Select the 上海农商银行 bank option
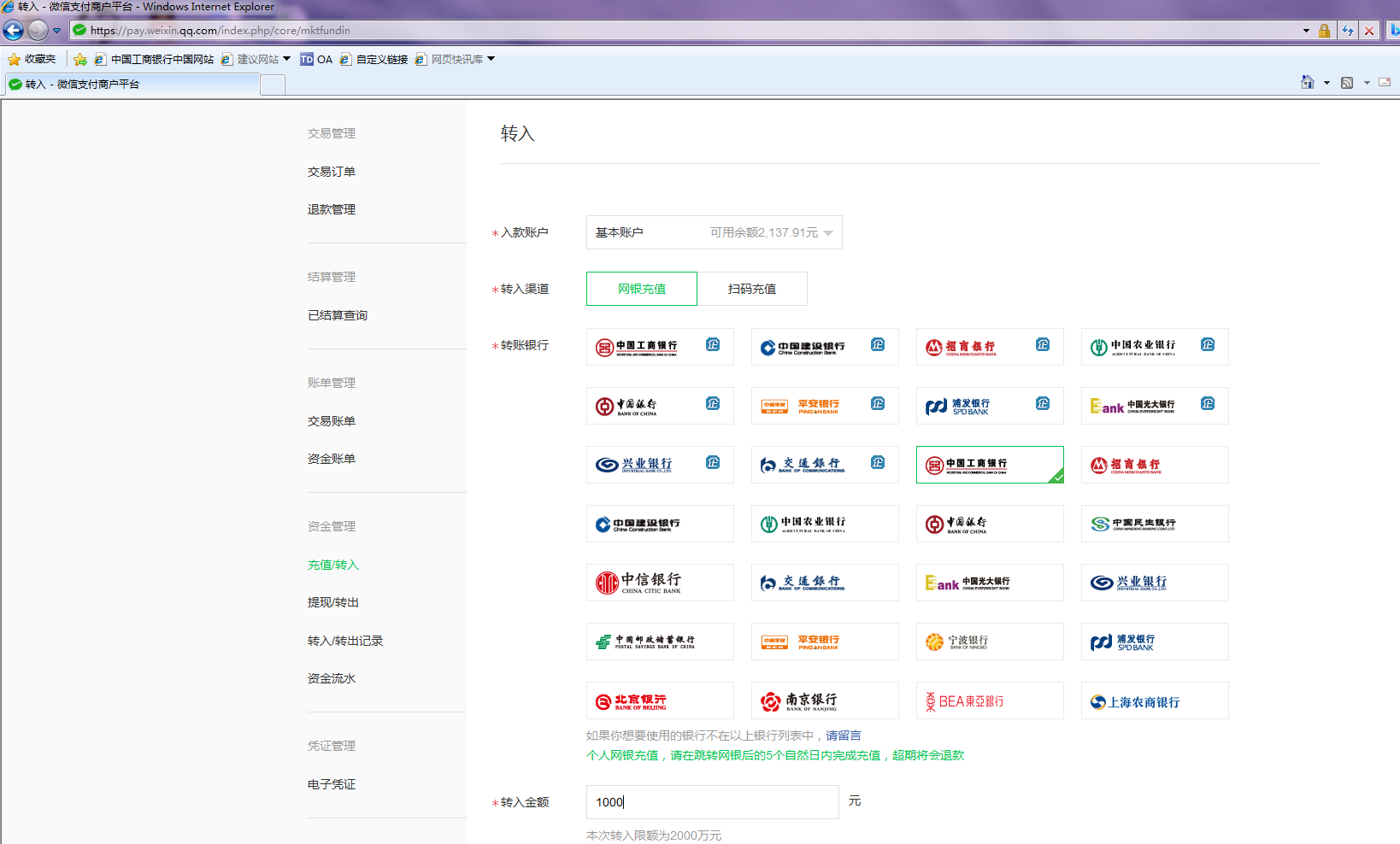Image resolution: width=1400 pixels, height=844 pixels. click(x=1155, y=700)
